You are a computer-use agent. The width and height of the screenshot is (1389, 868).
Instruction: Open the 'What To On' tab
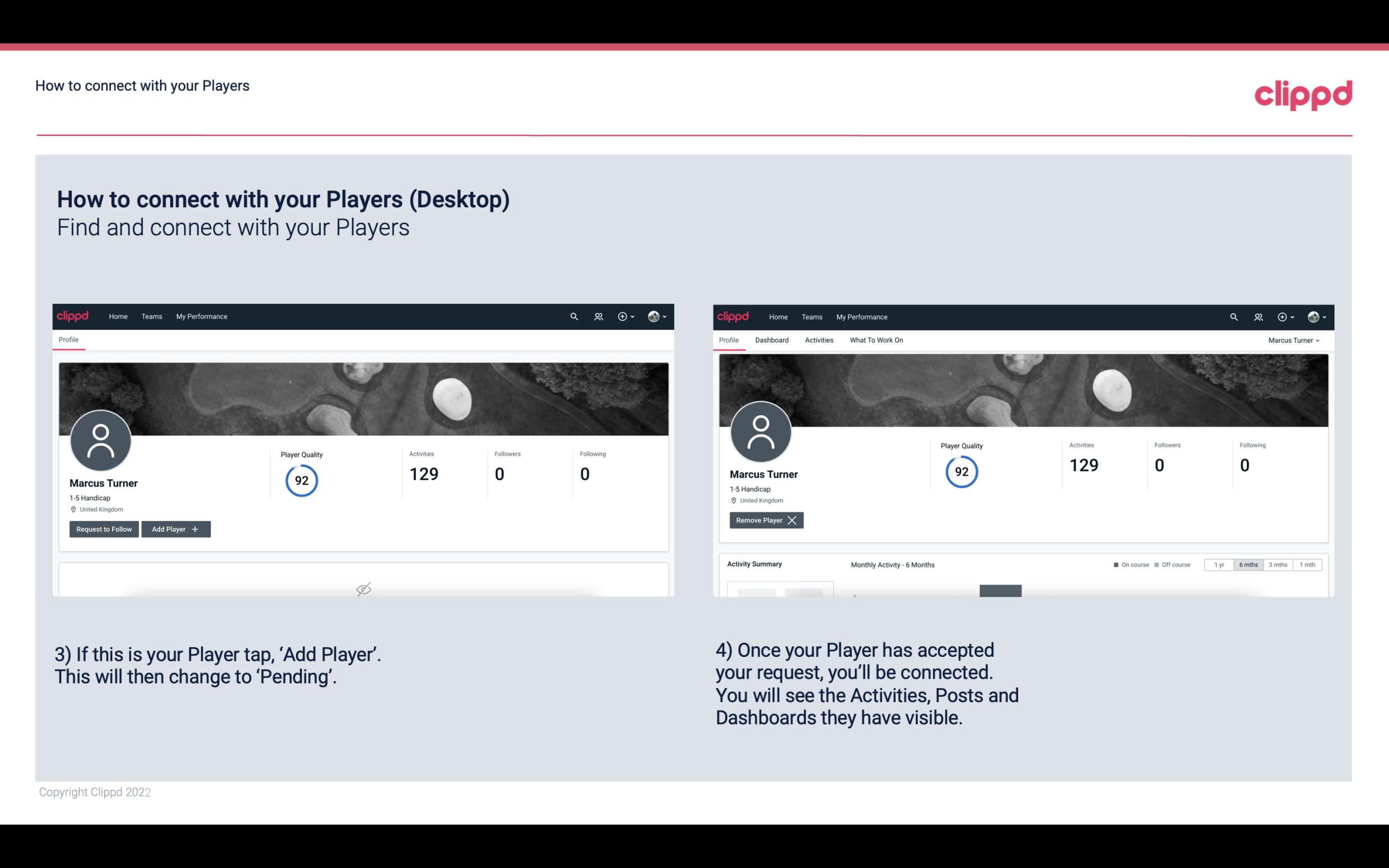[877, 339]
